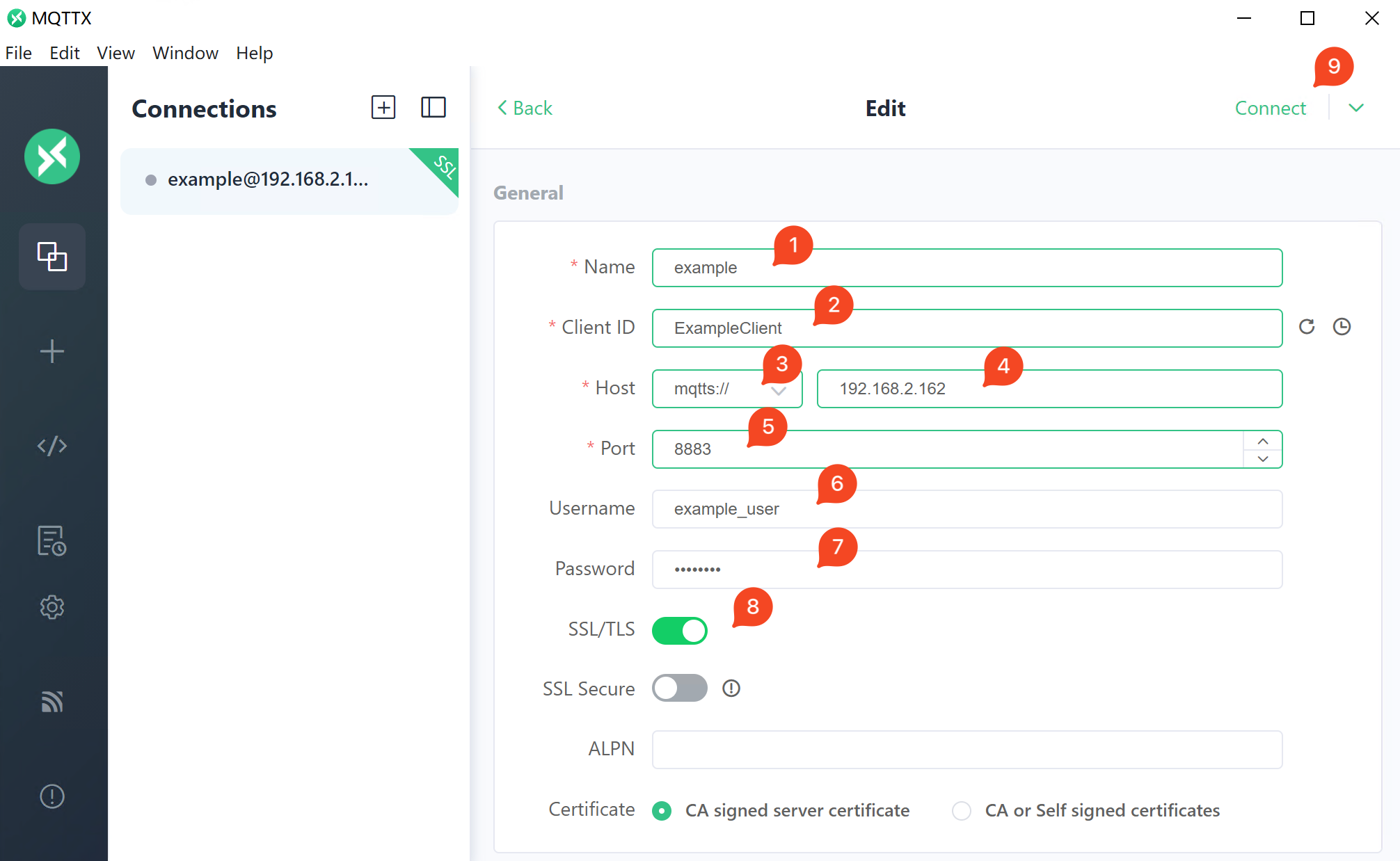Open the Script page code icon

(x=52, y=446)
